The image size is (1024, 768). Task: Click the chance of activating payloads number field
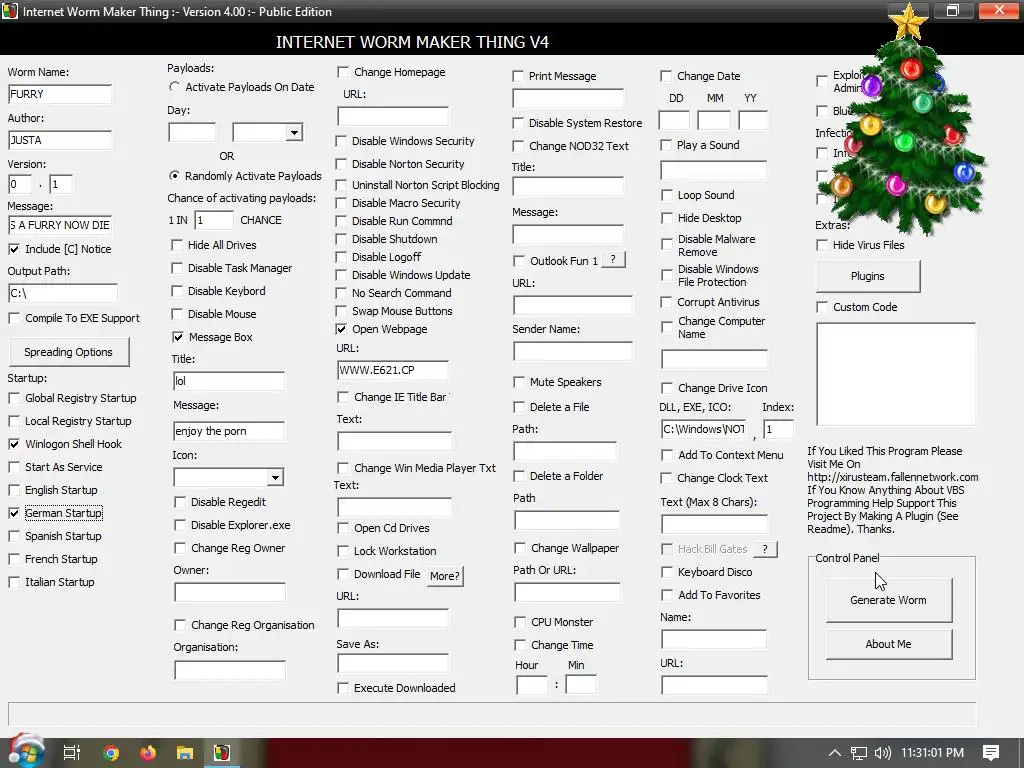pyautogui.click(x=214, y=220)
